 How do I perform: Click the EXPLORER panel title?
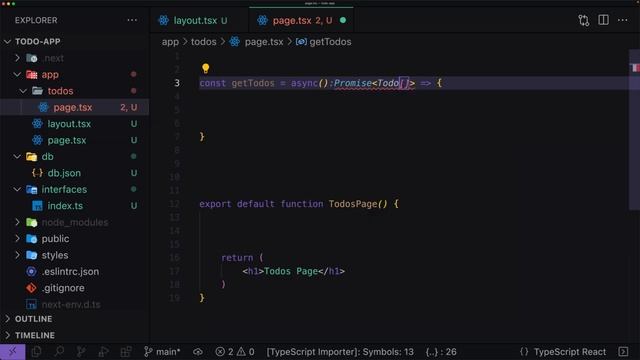pos(36,20)
